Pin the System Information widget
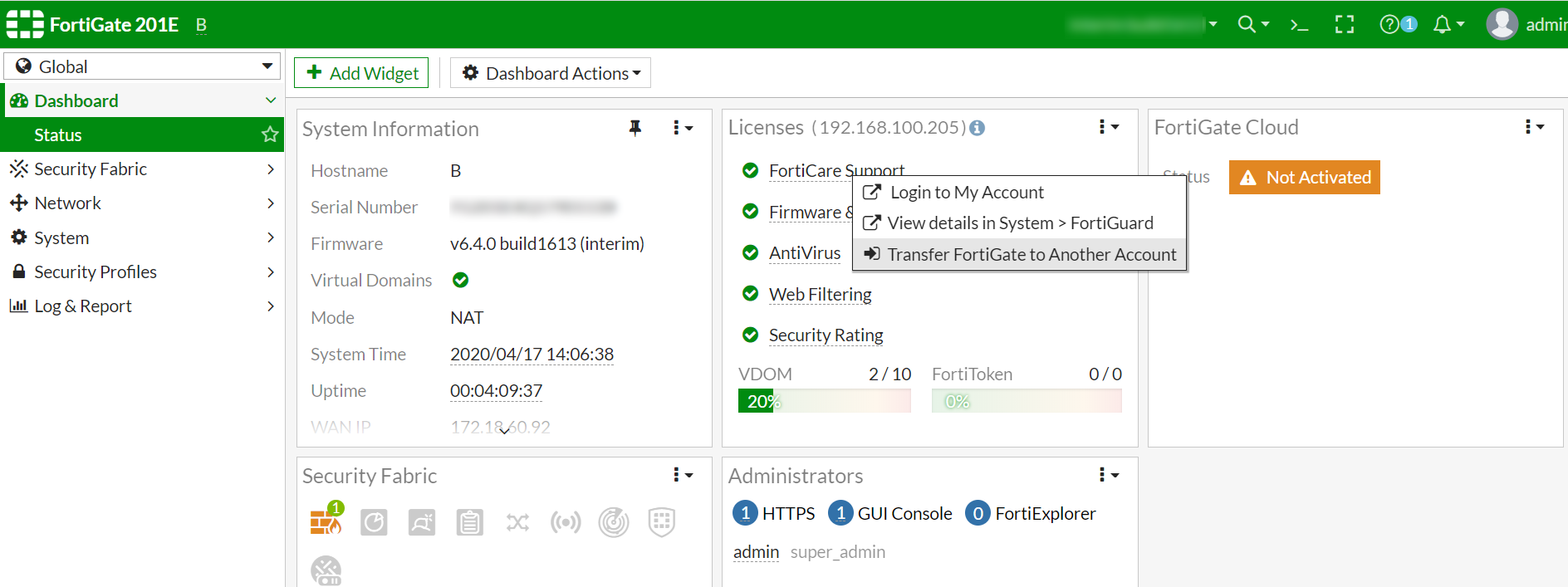 click(x=635, y=128)
